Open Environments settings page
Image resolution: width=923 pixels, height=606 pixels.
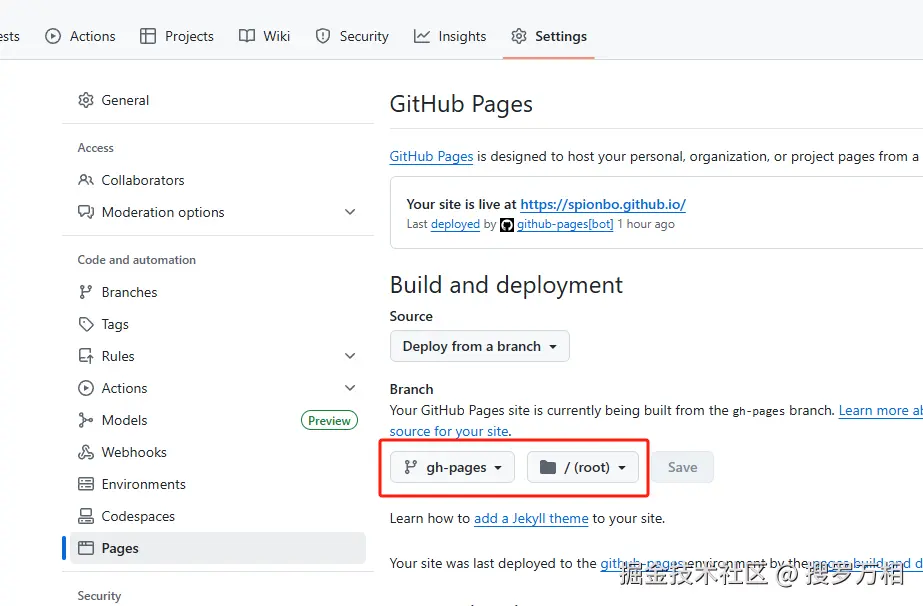[218, 484]
